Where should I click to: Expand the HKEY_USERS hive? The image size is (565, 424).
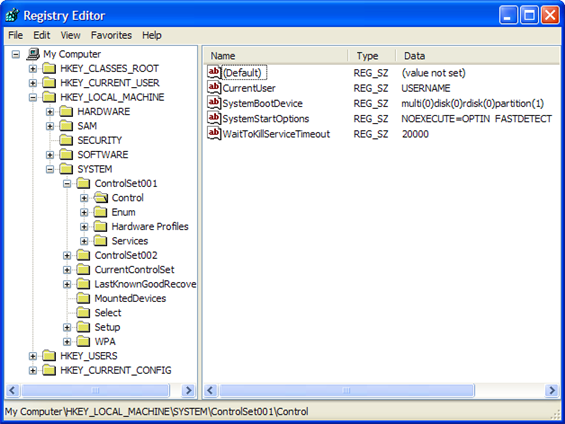click(32, 356)
